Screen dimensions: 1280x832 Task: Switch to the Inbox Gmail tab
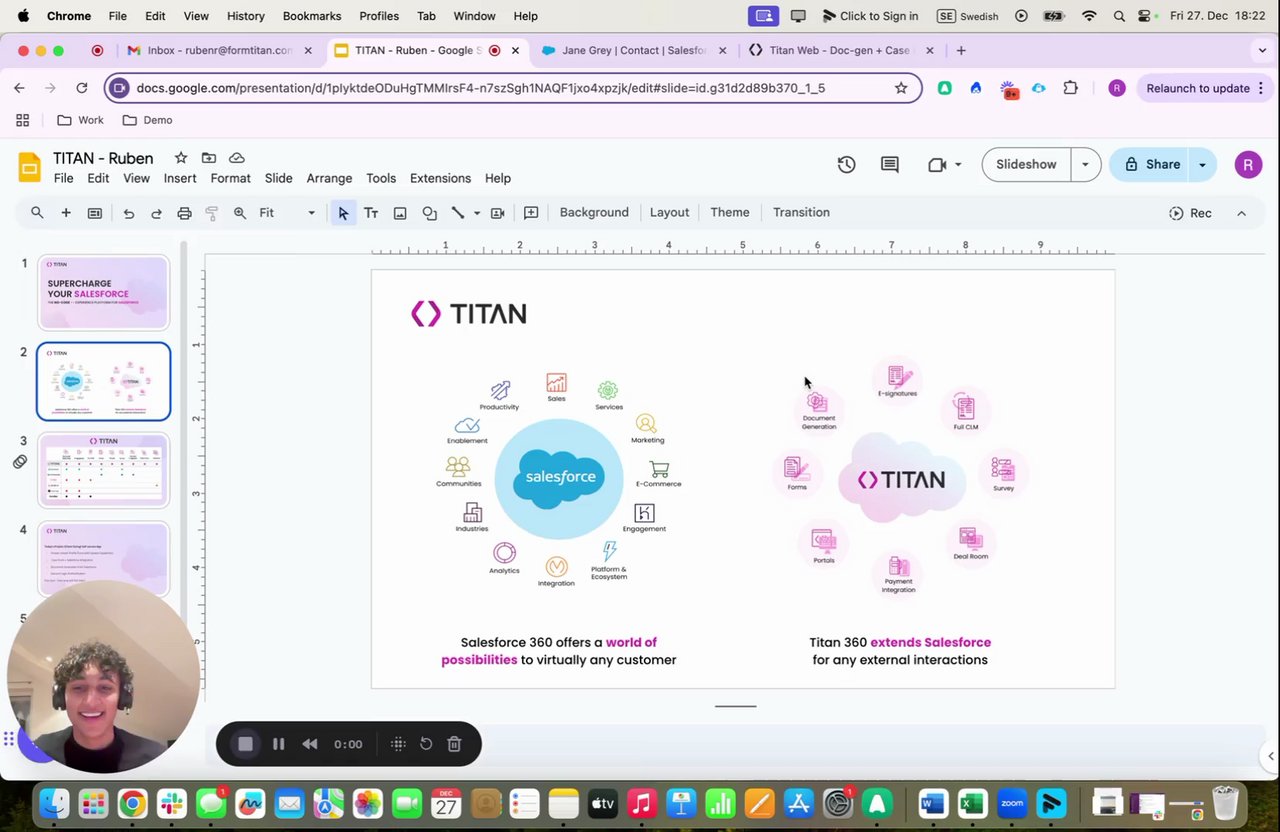point(219,50)
